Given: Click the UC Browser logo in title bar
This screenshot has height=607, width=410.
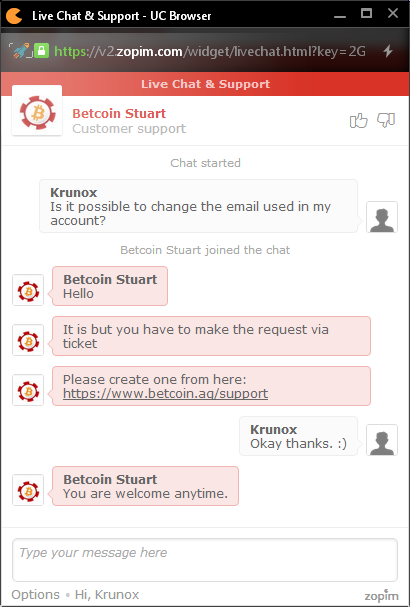Looking at the screenshot, I should [x=14, y=15].
